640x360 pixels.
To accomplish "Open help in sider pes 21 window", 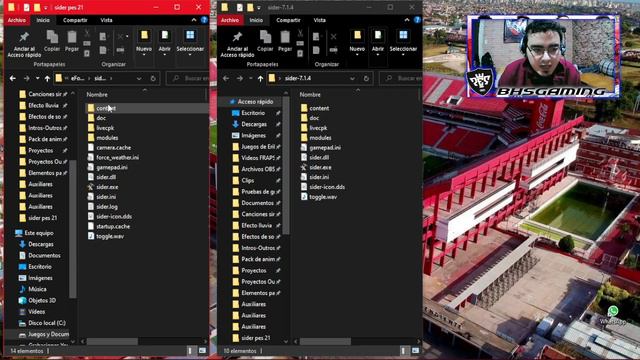I will click(204, 20).
